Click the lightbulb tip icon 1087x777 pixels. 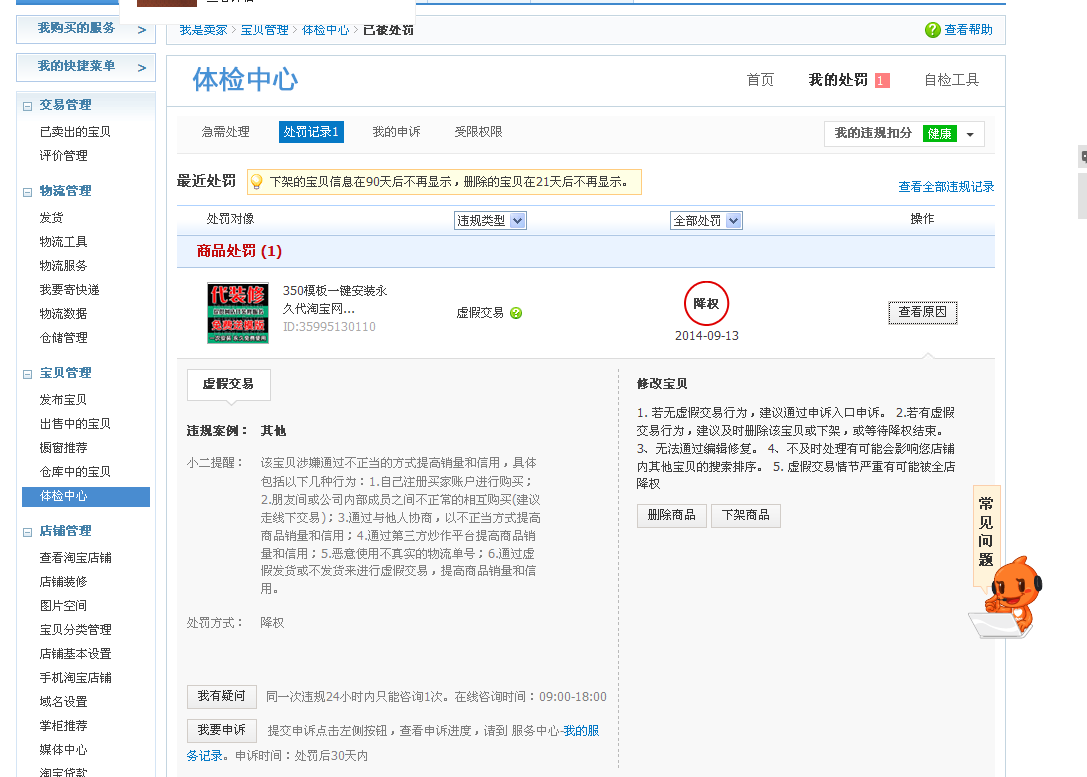point(256,182)
